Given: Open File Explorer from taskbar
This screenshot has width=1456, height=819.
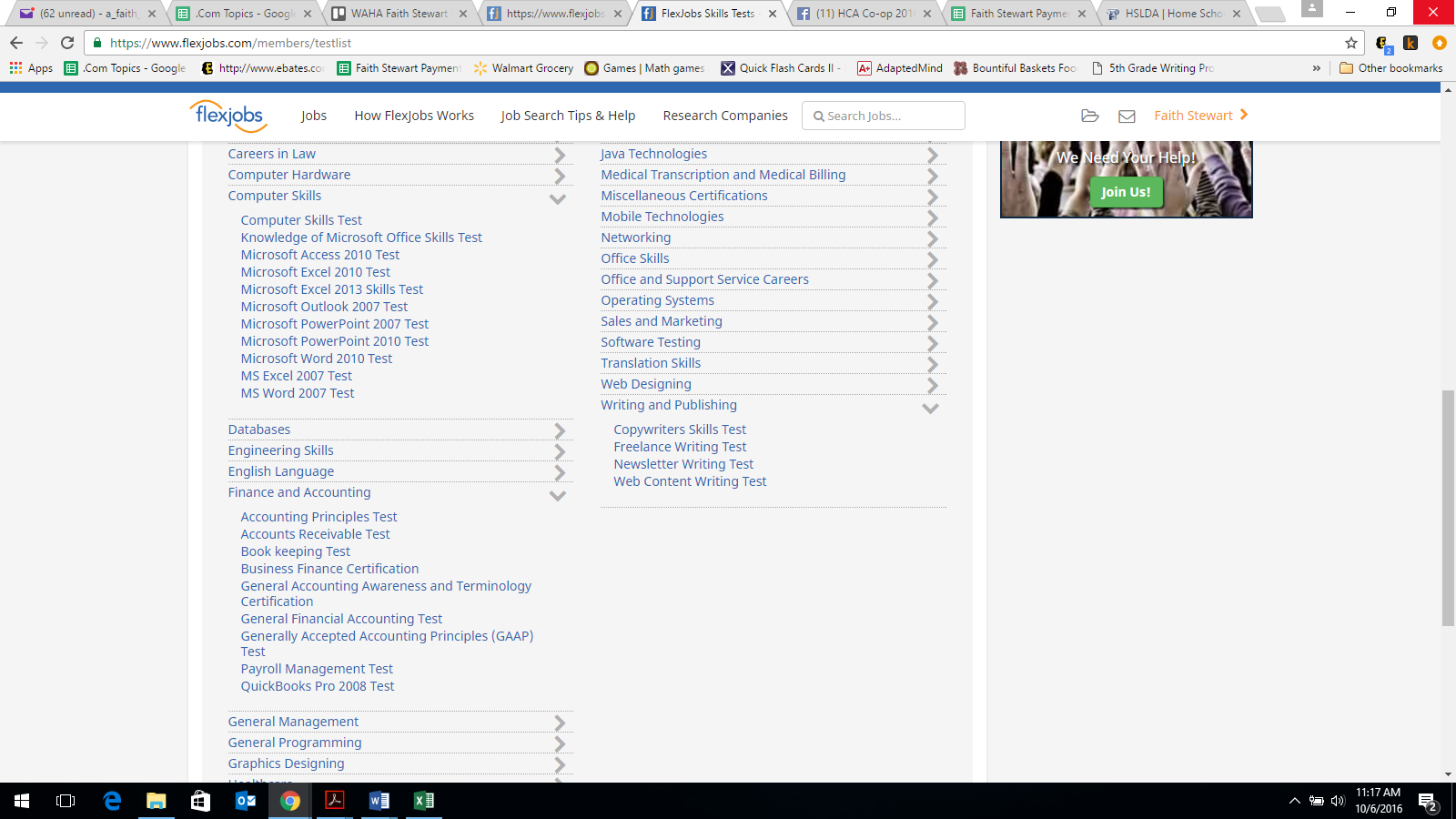Looking at the screenshot, I should click(x=157, y=801).
